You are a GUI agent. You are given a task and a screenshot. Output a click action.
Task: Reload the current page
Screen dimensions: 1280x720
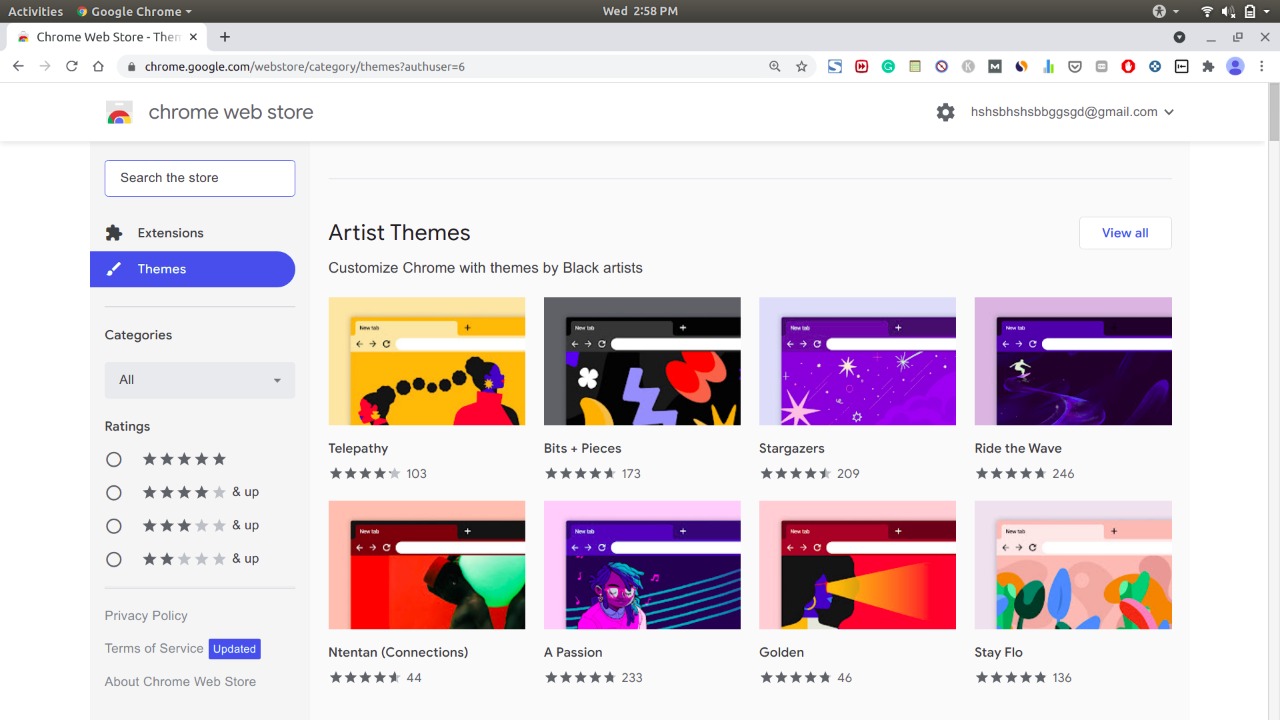click(x=71, y=66)
